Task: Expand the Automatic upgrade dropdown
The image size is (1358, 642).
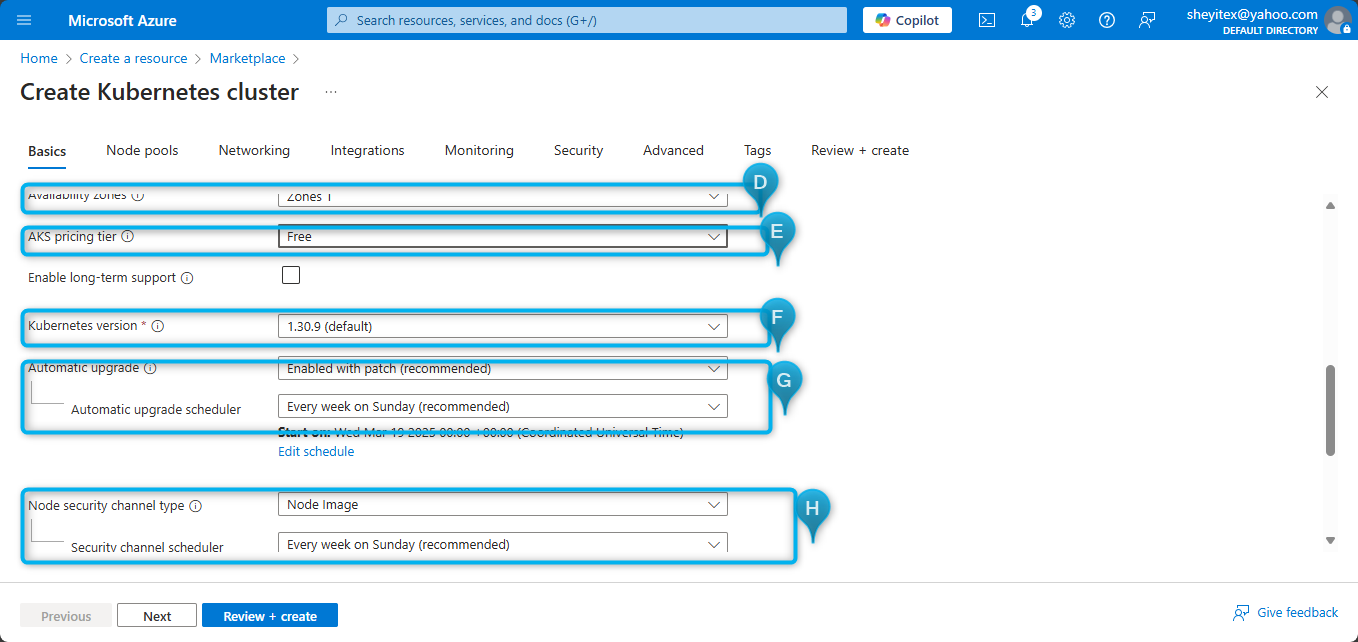Action: [502, 368]
